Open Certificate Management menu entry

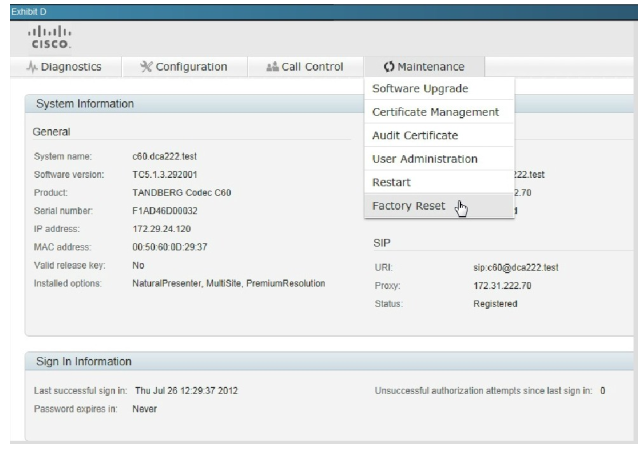(x=434, y=112)
